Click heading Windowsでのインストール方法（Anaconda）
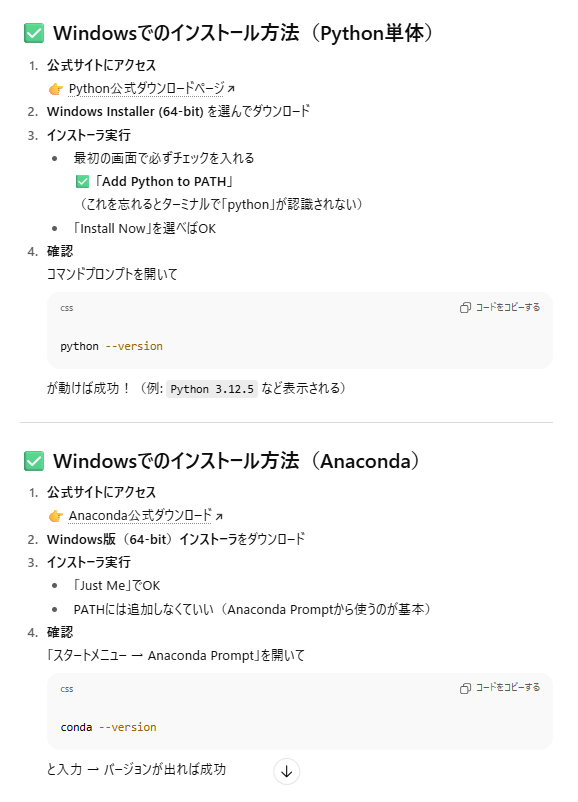This screenshot has height=802, width=578. click(237, 461)
